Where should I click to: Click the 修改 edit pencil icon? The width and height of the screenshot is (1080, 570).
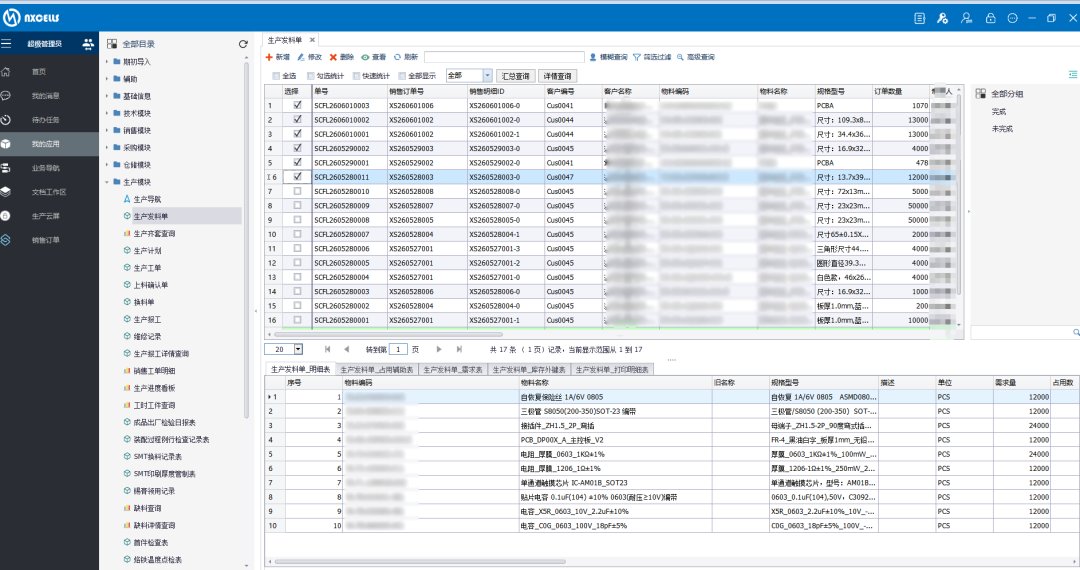coord(301,57)
